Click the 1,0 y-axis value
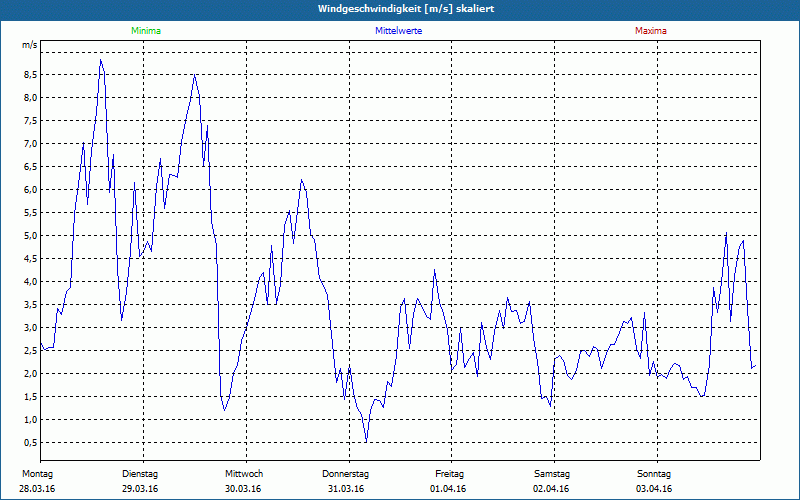800x500 pixels. coord(31,419)
